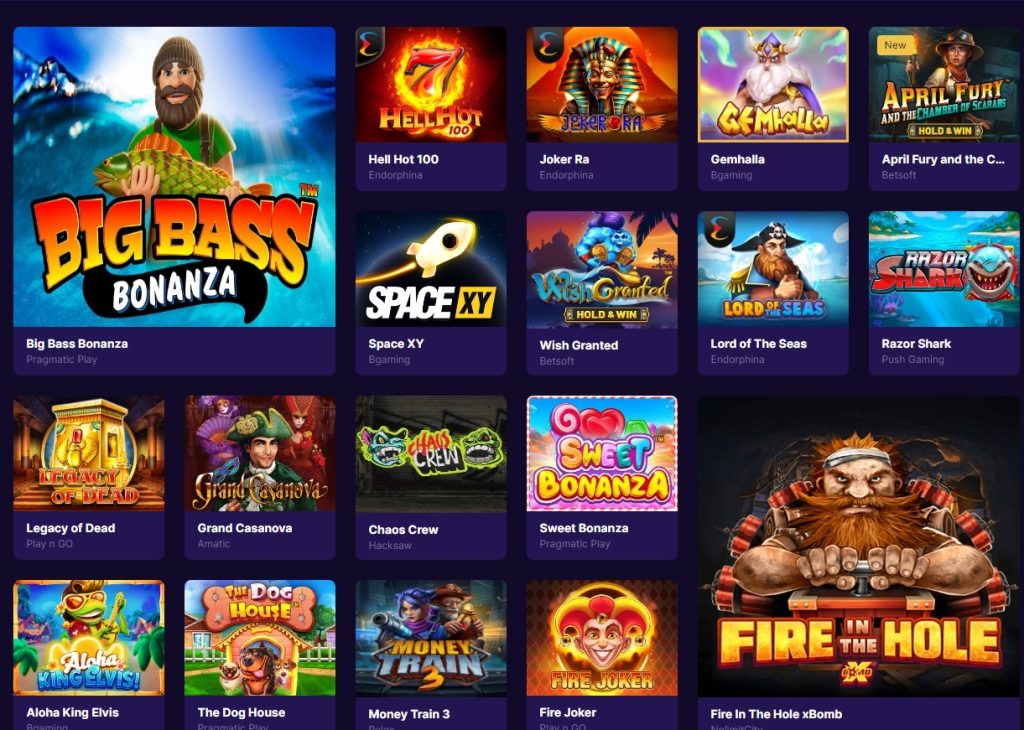
Task: Open the Wish Granted Hold & Win thumbnail
Action: click(602, 270)
